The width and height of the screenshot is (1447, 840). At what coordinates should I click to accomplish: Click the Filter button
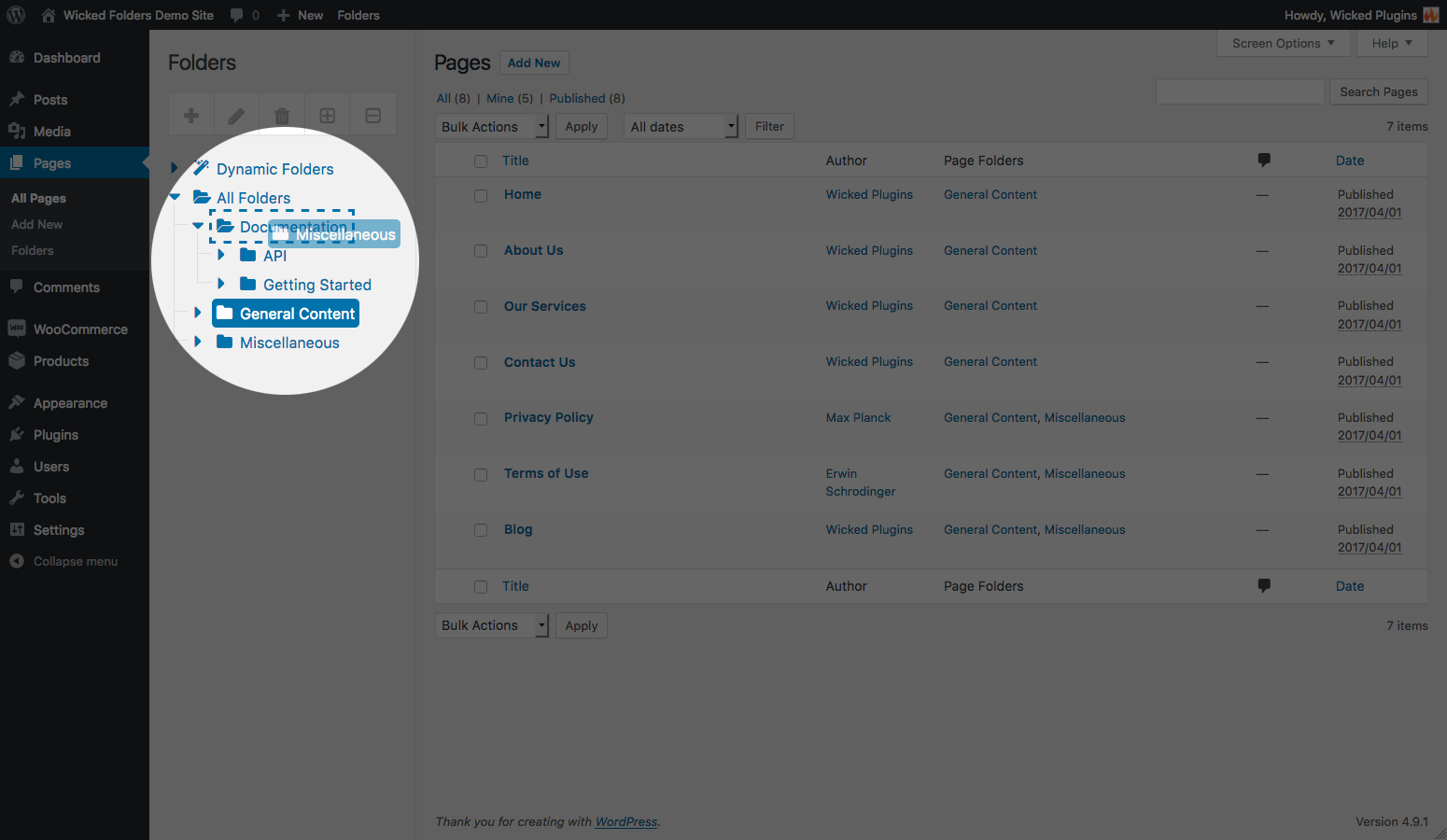pos(769,126)
